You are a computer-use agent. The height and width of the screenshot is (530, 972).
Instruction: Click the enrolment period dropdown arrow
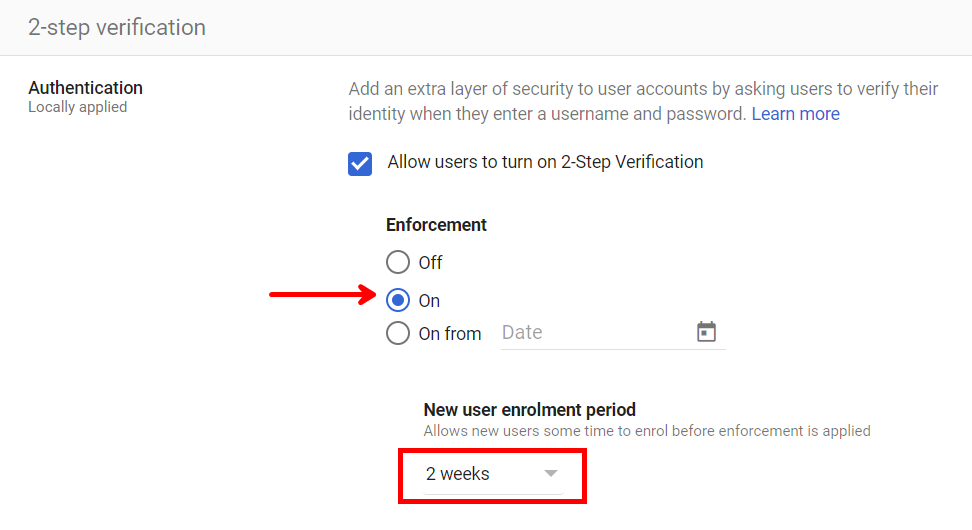pos(551,474)
